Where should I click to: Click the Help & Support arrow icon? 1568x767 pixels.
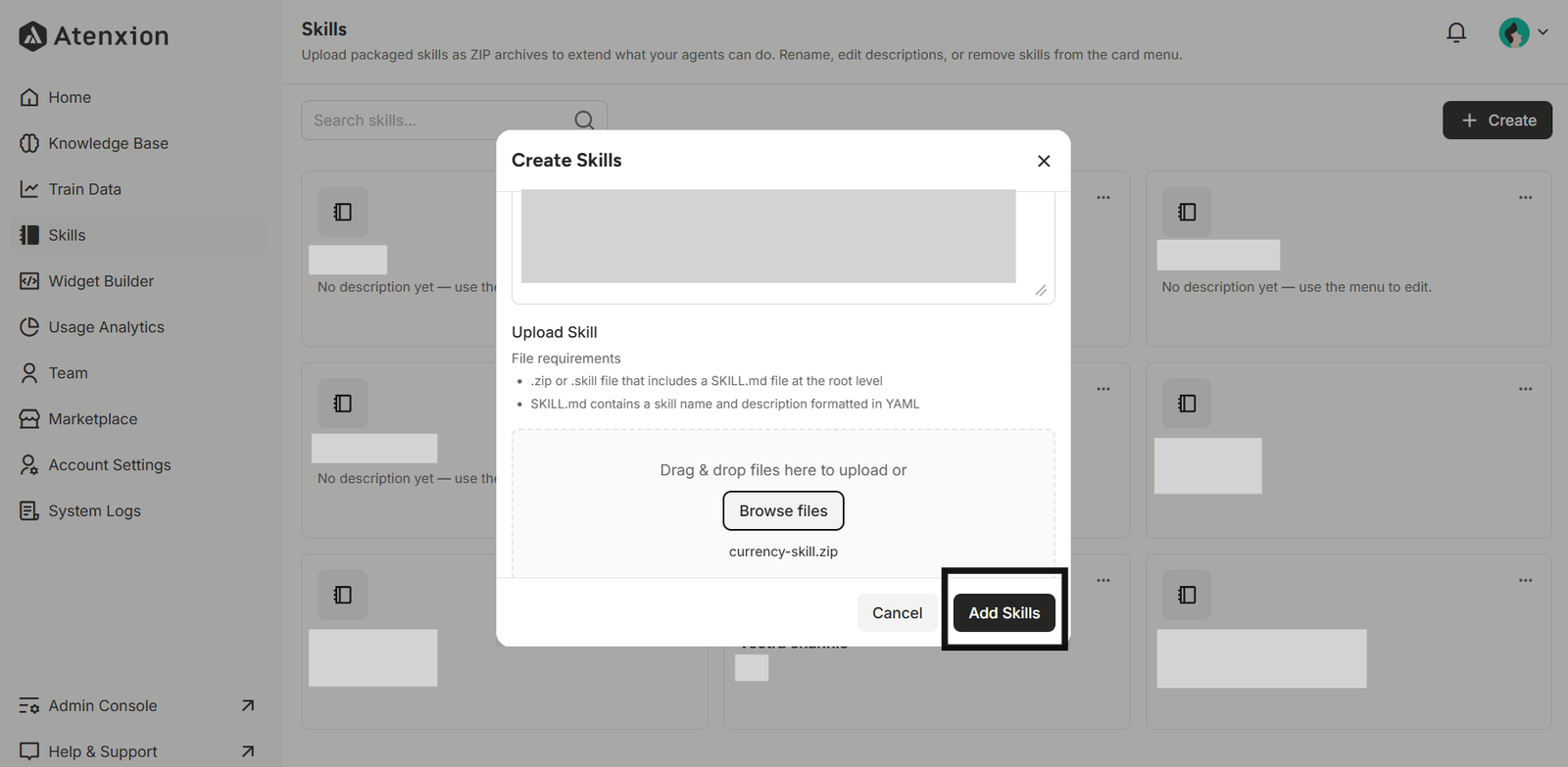point(248,751)
